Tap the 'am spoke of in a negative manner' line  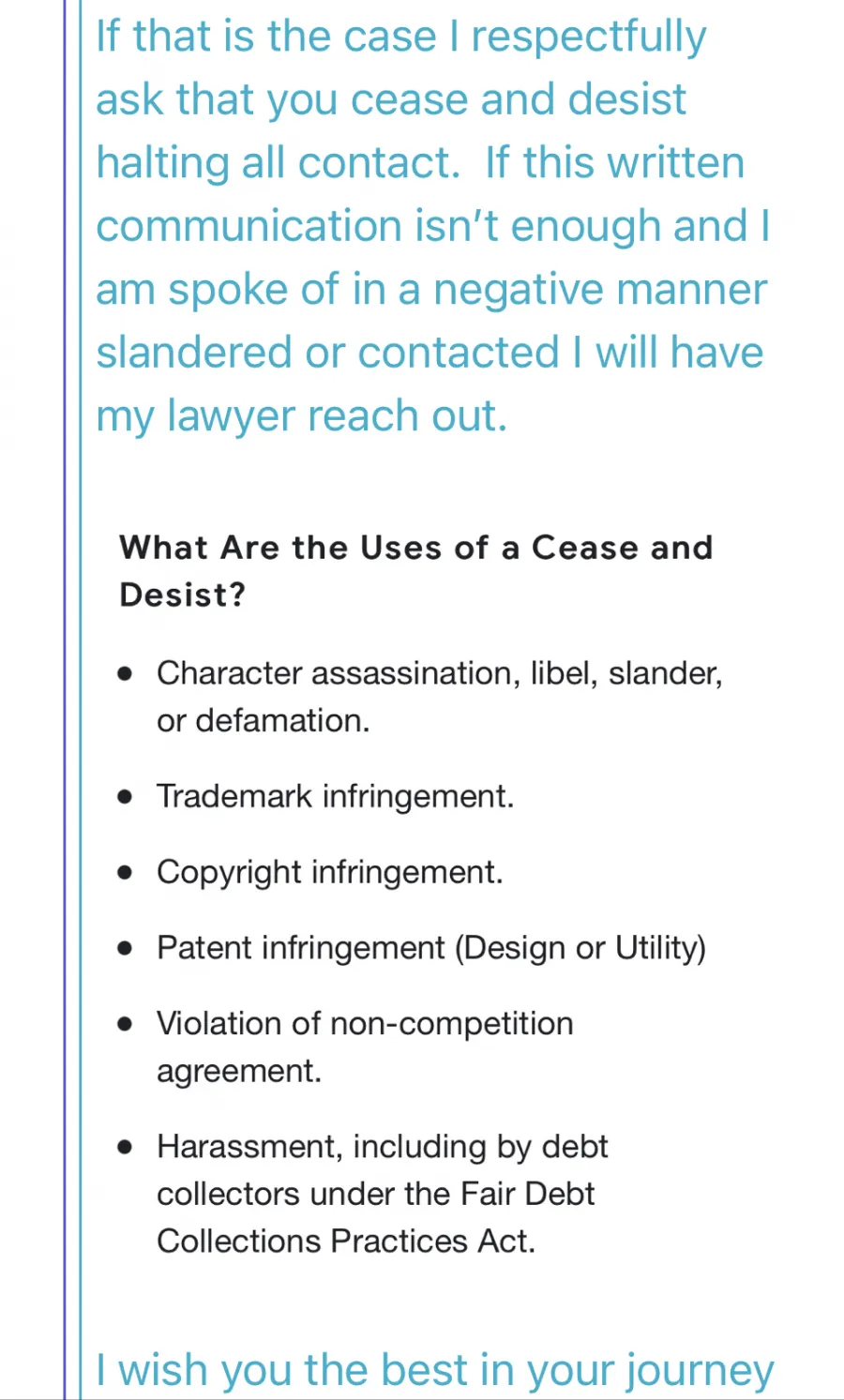coord(431,290)
